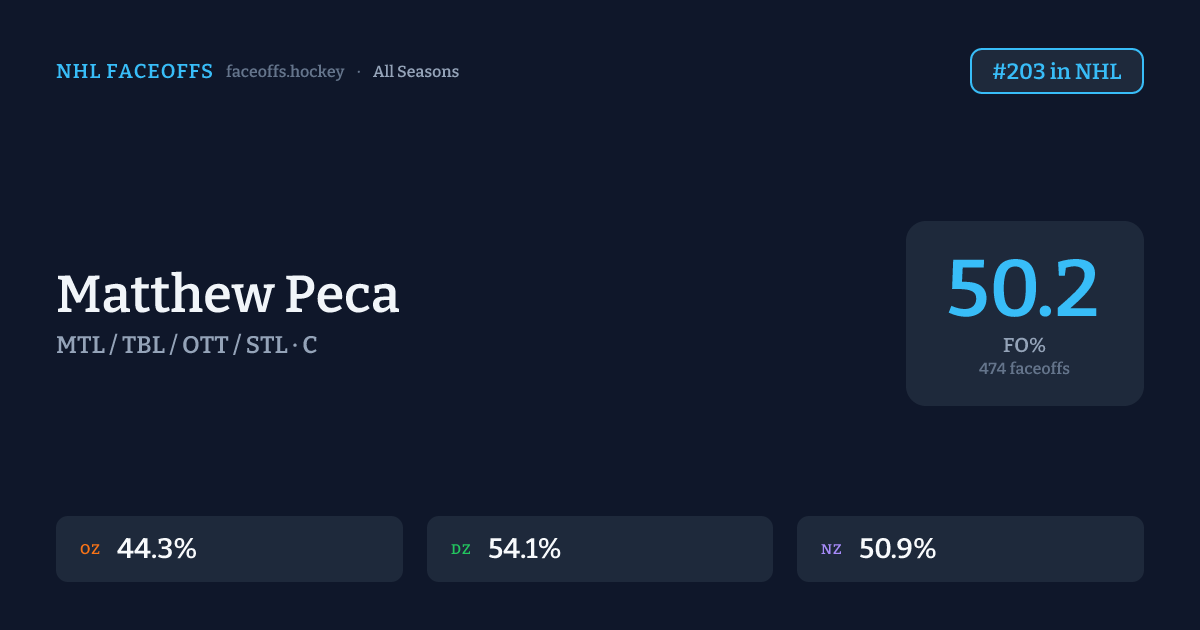Click the STL team abbreviation
The width and height of the screenshot is (1200, 630).
pyautogui.click(x=266, y=346)
